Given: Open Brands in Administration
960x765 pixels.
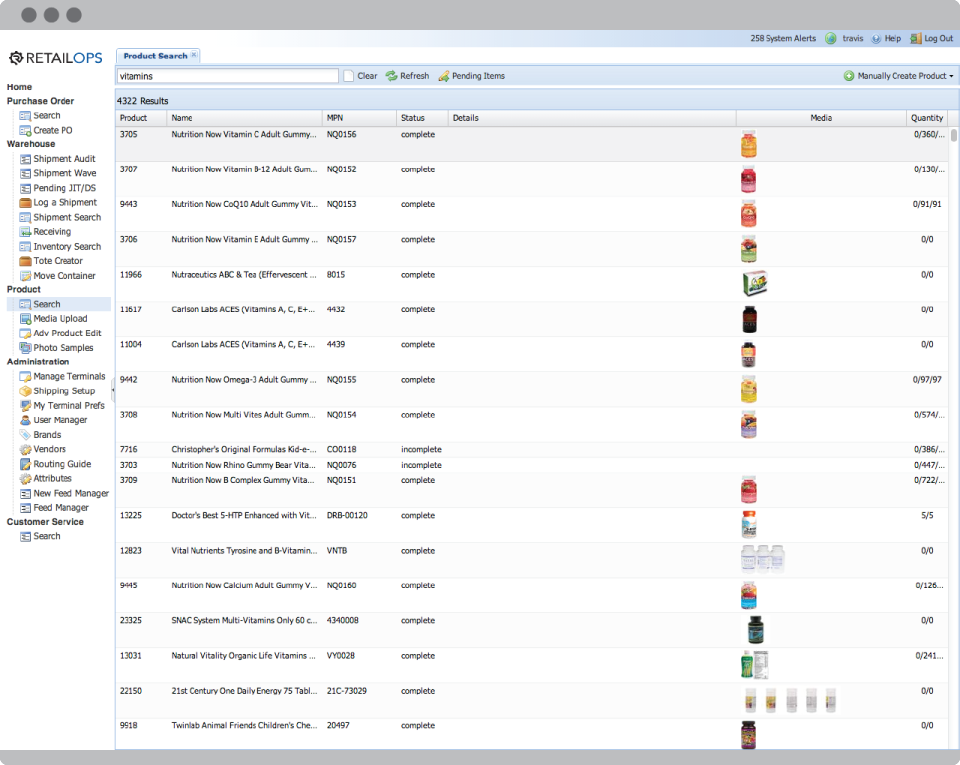Looking at the screenshot, I should pyautogui.click(x=47, y=435).
